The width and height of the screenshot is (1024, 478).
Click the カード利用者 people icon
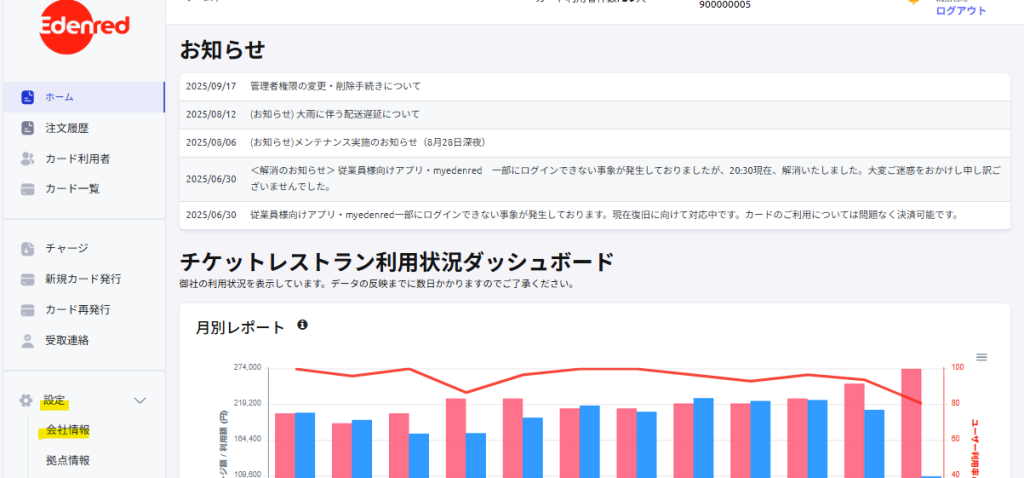tap(27, 159)
